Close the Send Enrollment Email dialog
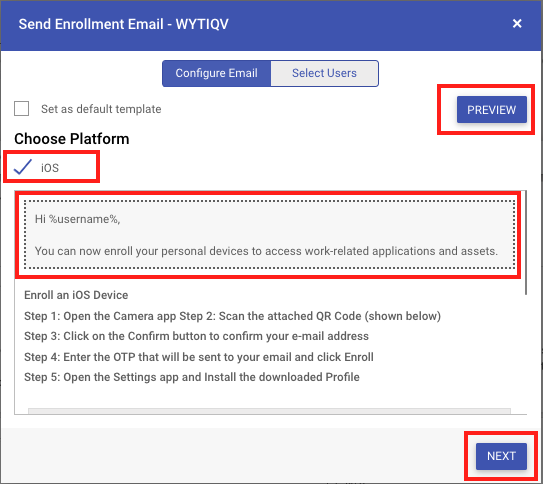The width and height of the screenshot is (543, 484). pos(517,24)
